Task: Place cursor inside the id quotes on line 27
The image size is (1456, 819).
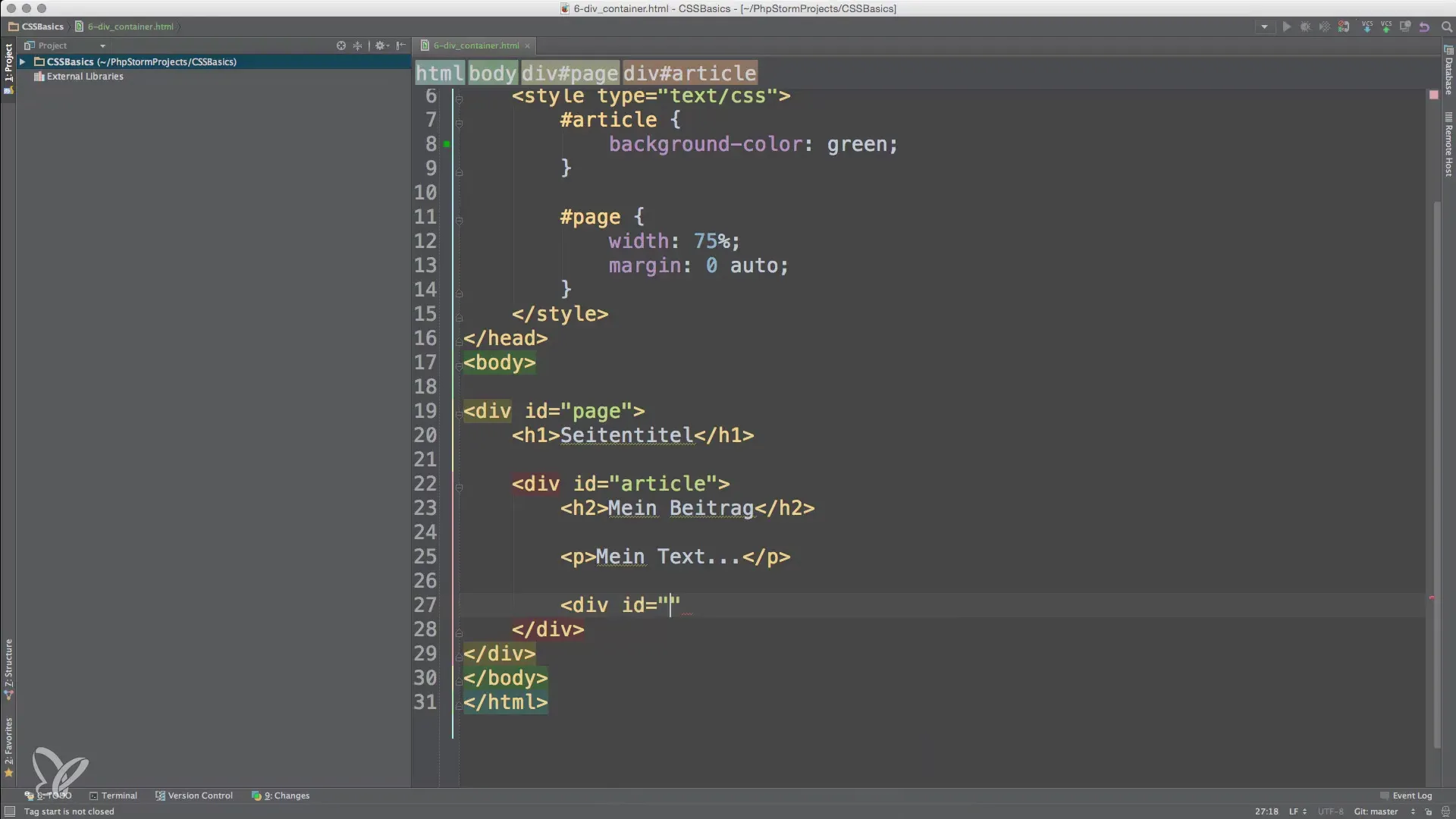Action: pyautogui.click(x=670, y=605)
